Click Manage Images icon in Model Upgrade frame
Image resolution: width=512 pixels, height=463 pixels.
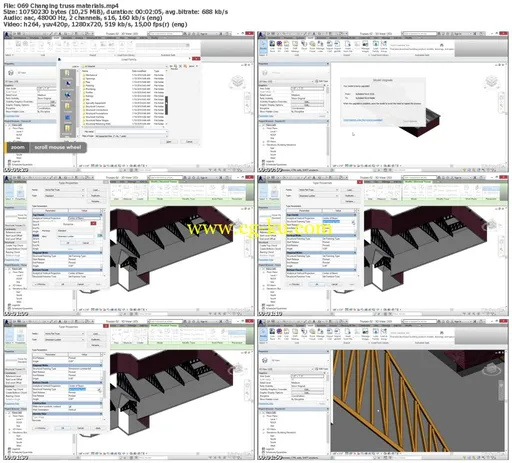click(x=365, y=46)
